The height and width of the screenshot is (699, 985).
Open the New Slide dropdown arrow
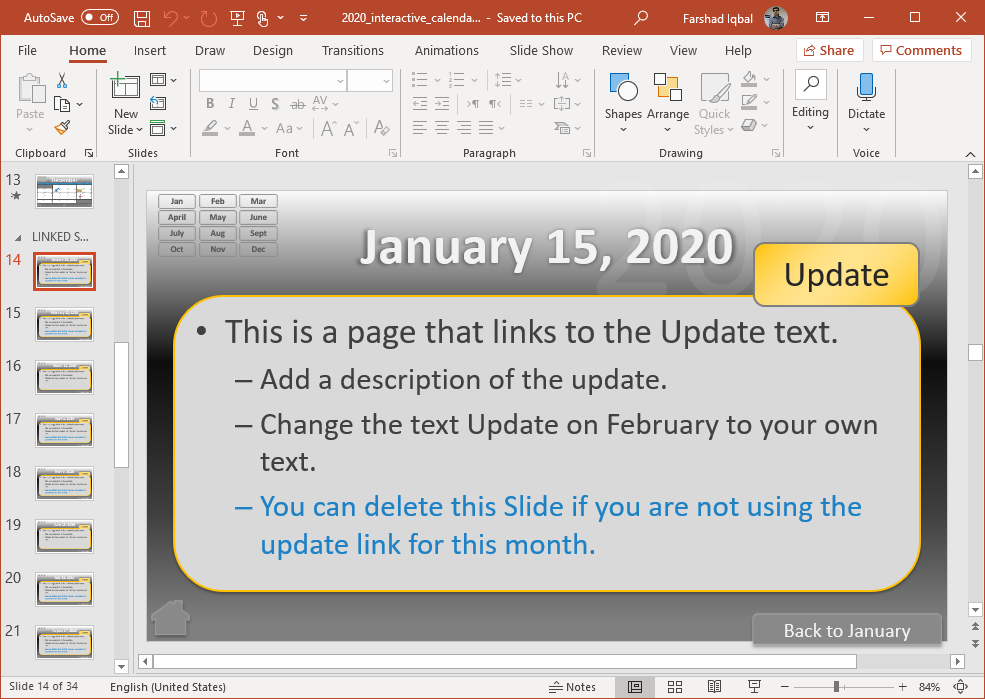tap(126, 129)
